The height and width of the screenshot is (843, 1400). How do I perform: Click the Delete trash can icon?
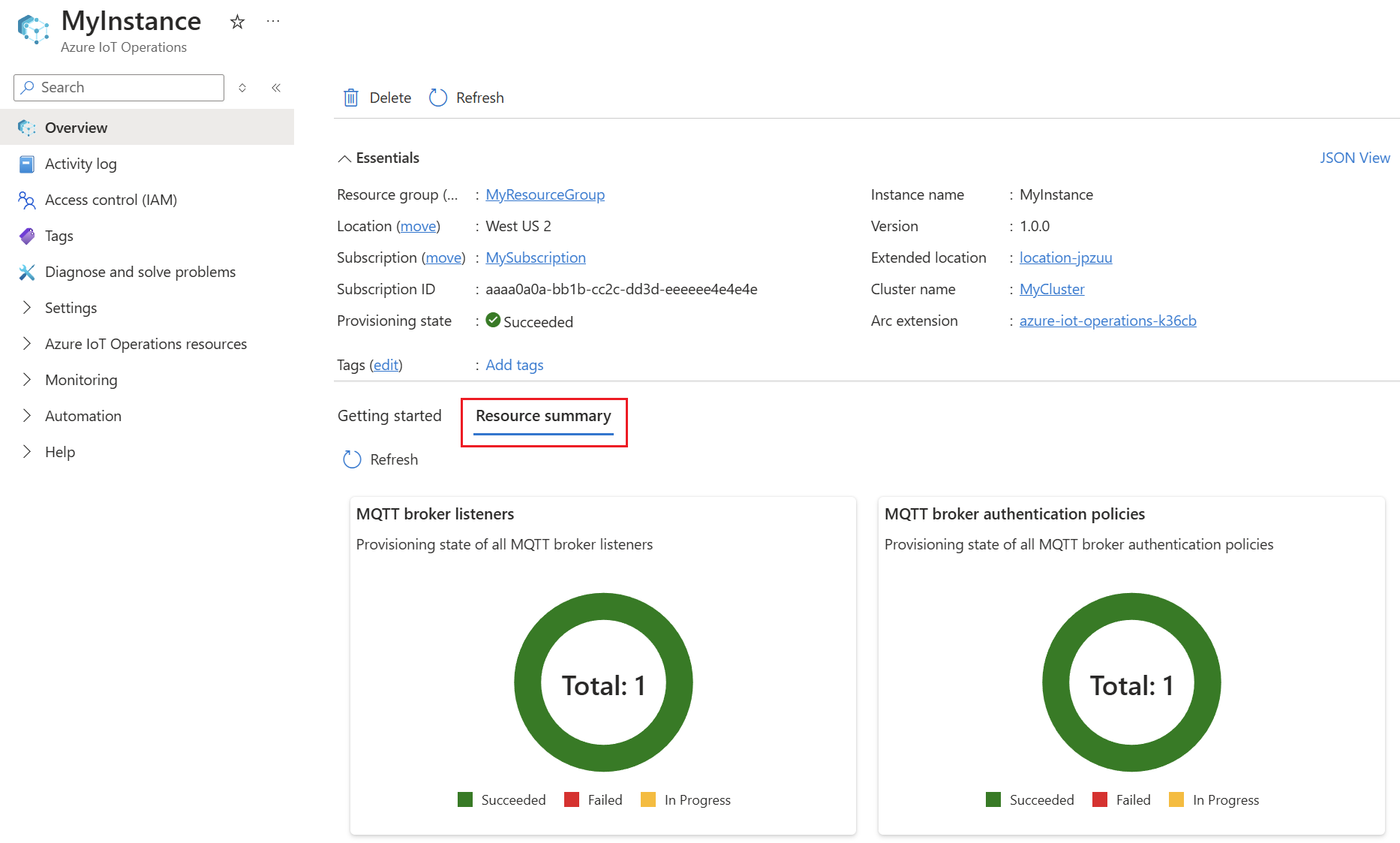(x=350, y=98)
